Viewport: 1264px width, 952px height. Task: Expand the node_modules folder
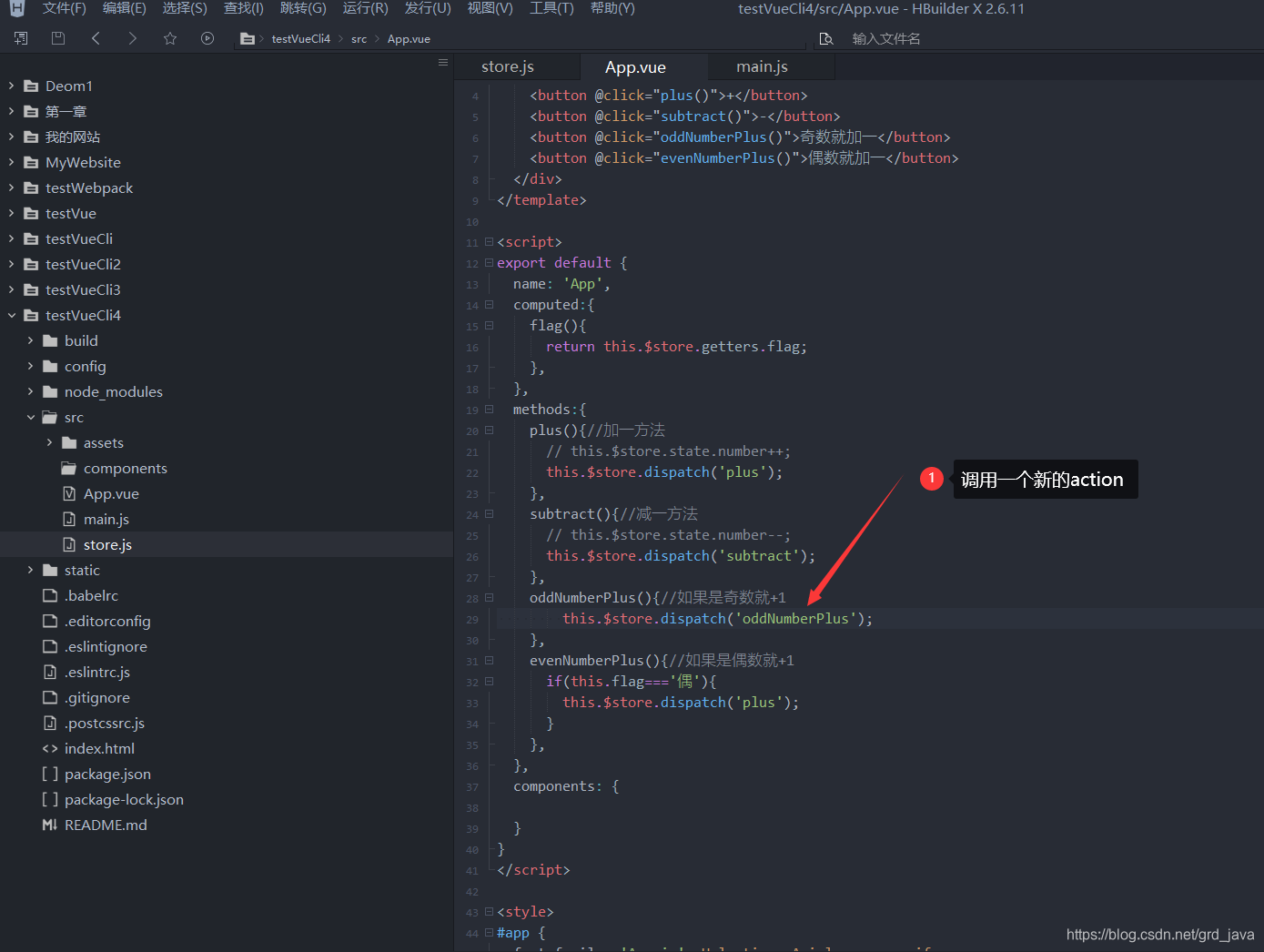(30, 391)
